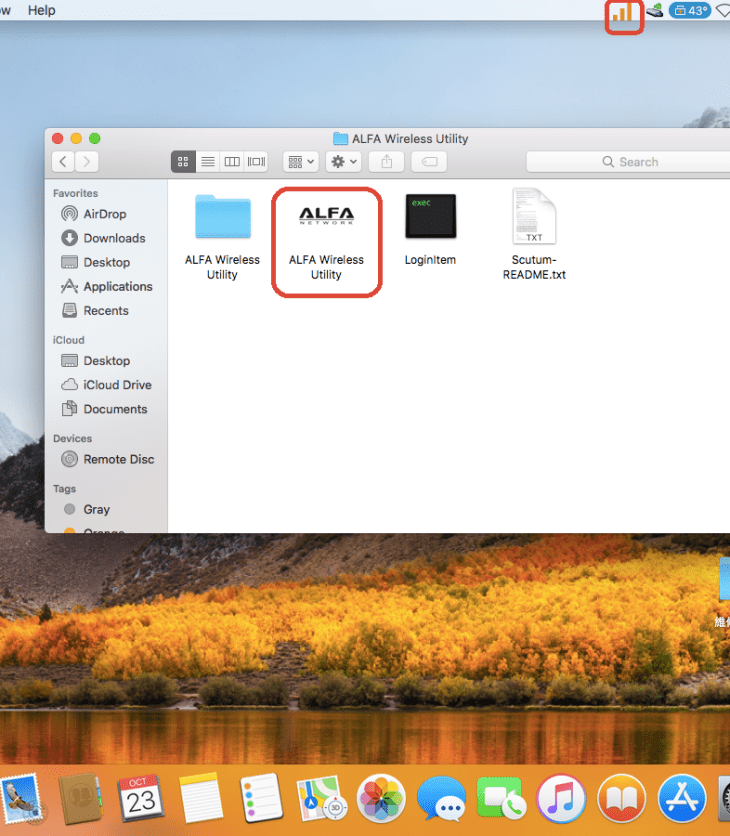
Task: Click the Share toolbar button
Action: pos(387,161)
